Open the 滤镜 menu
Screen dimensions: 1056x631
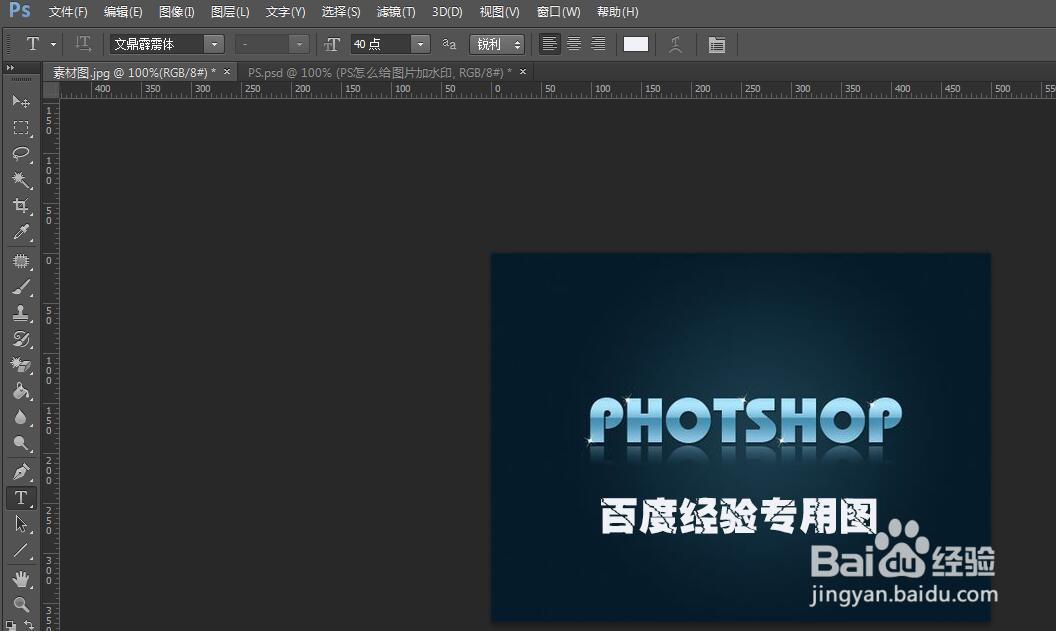pyautogui.click(x=395, y=12)
